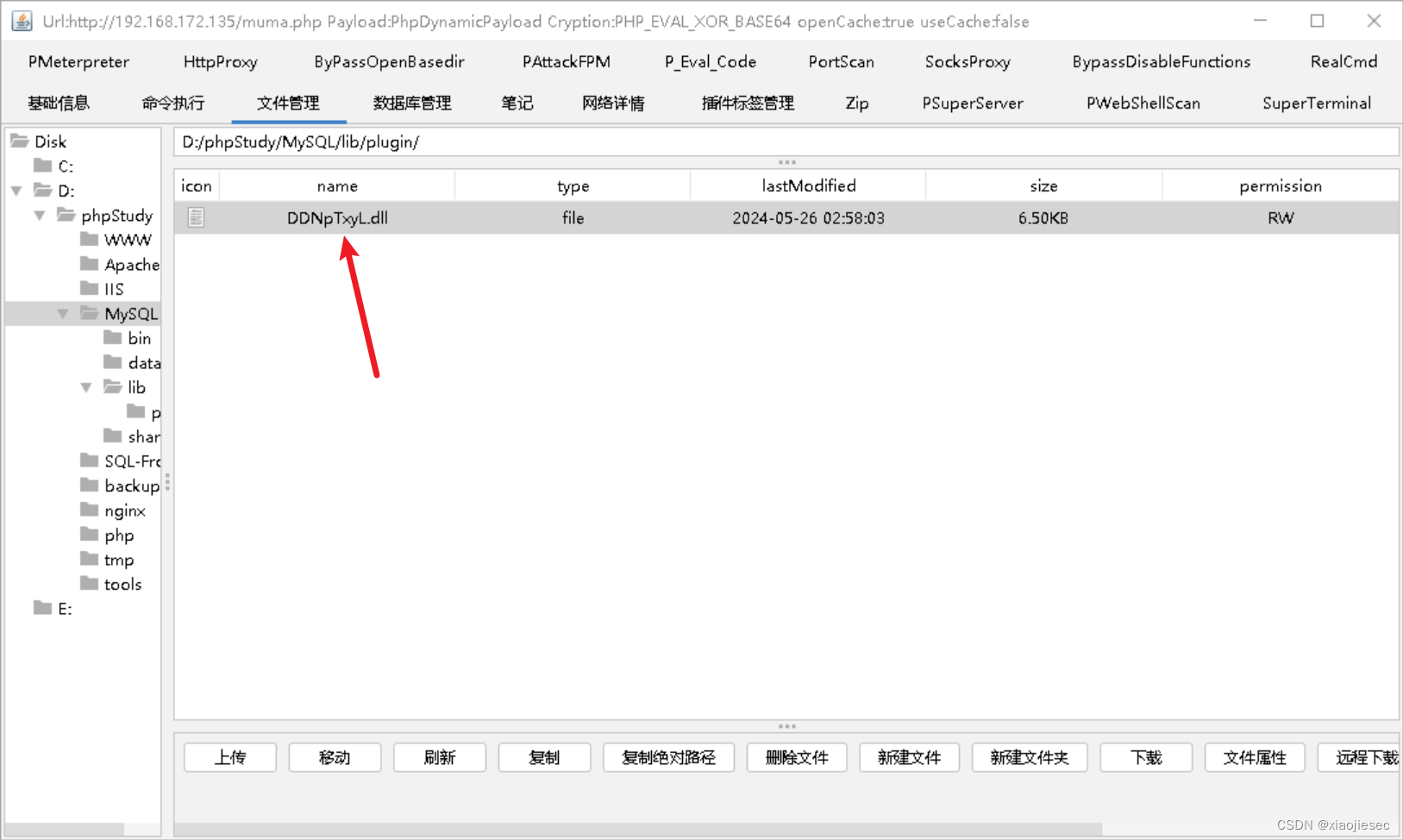Collapse the lib folder node
The image size is (1403, 840).
pos(85,387)
